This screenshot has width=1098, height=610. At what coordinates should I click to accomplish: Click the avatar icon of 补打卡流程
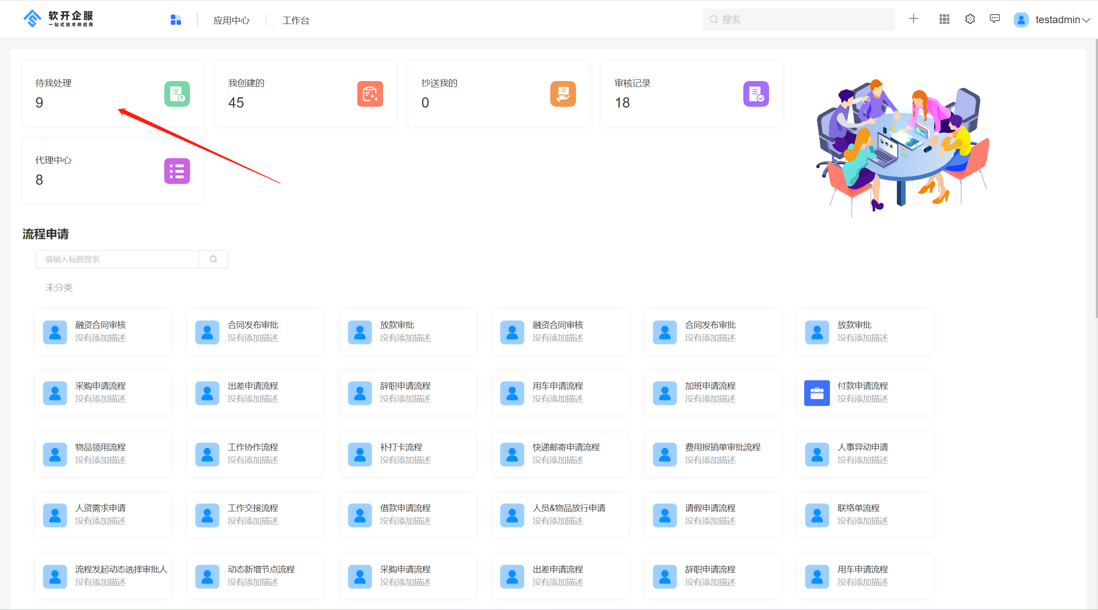[360, 454]
